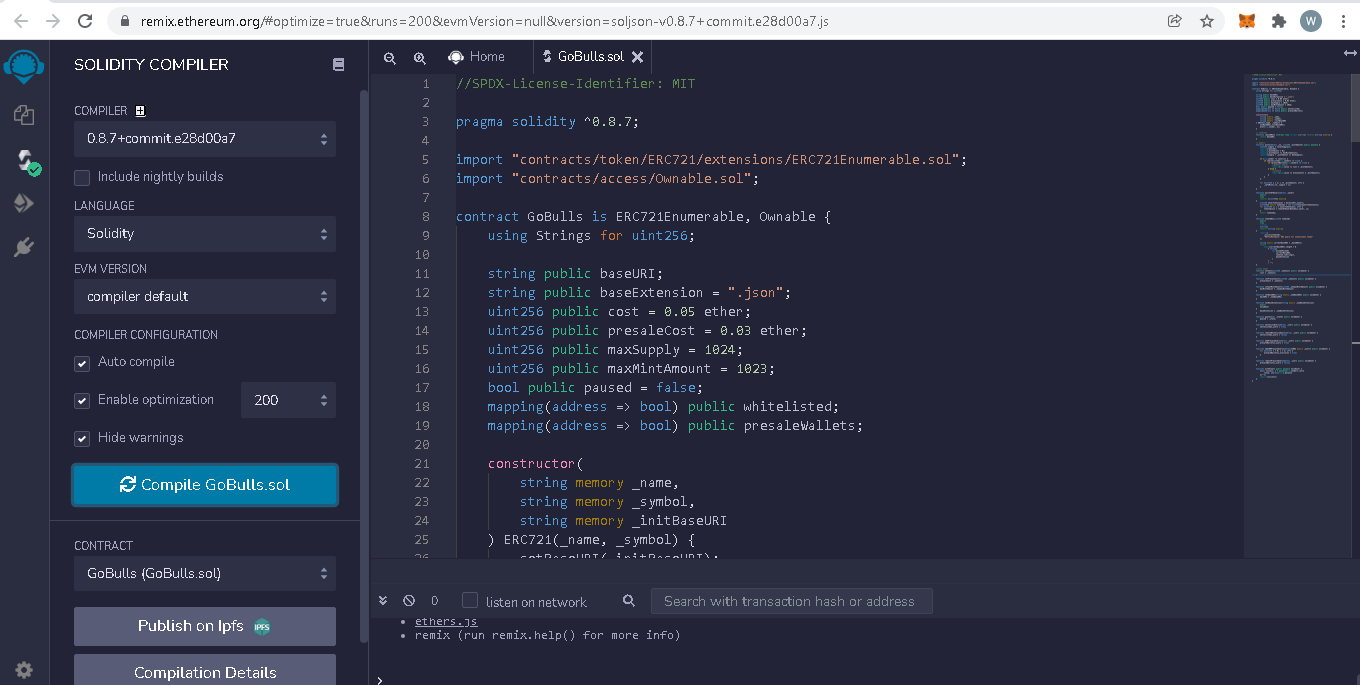Click the terminal pending count 0

434,601
